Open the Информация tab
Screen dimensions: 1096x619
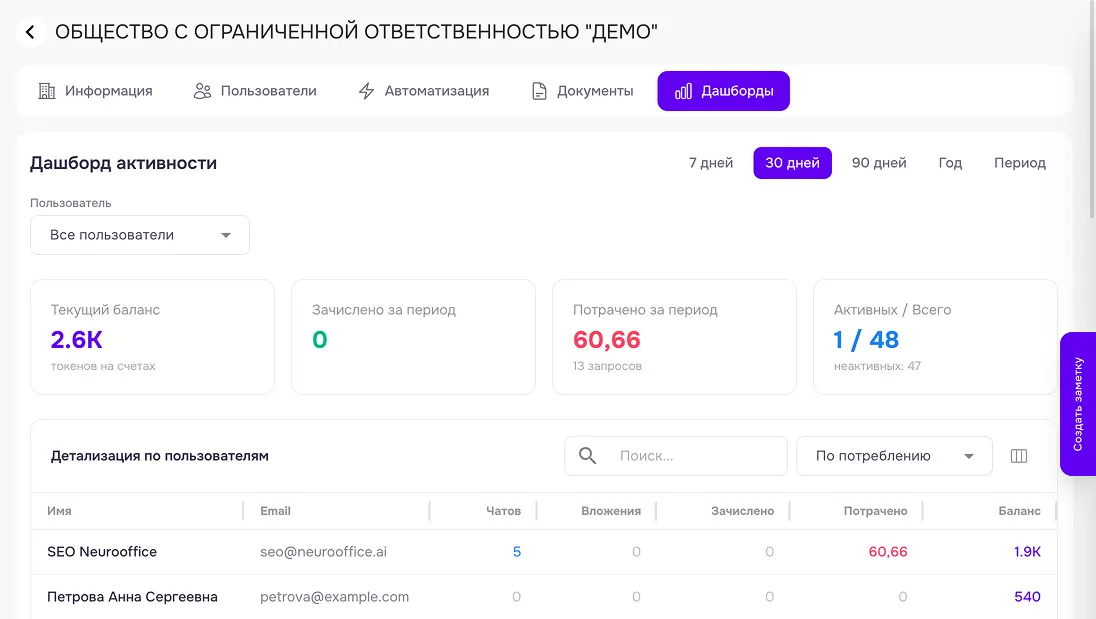(x=95, y=91)
